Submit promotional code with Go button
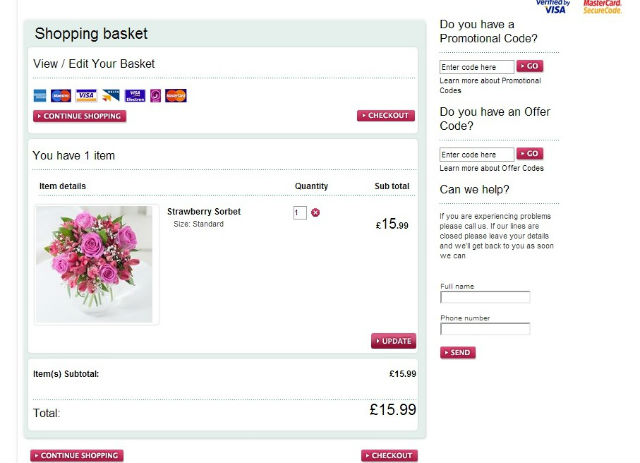The height and width of the screenshot is (463, 640). tap(530, 66)
